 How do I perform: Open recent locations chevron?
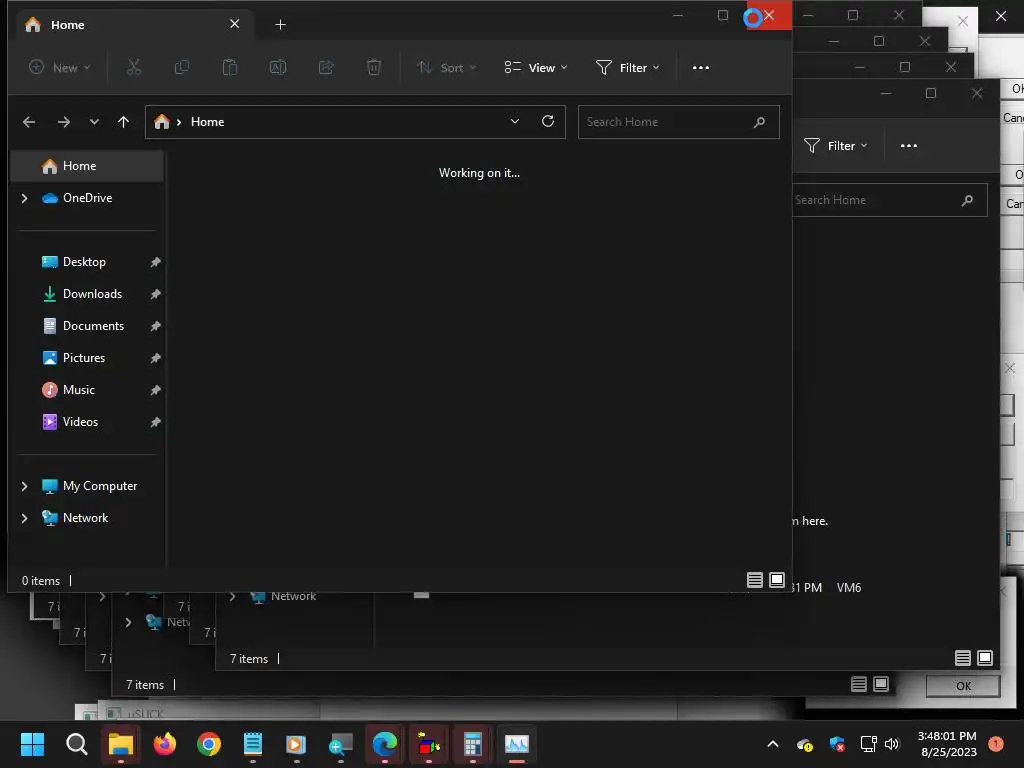pos(94,122)
